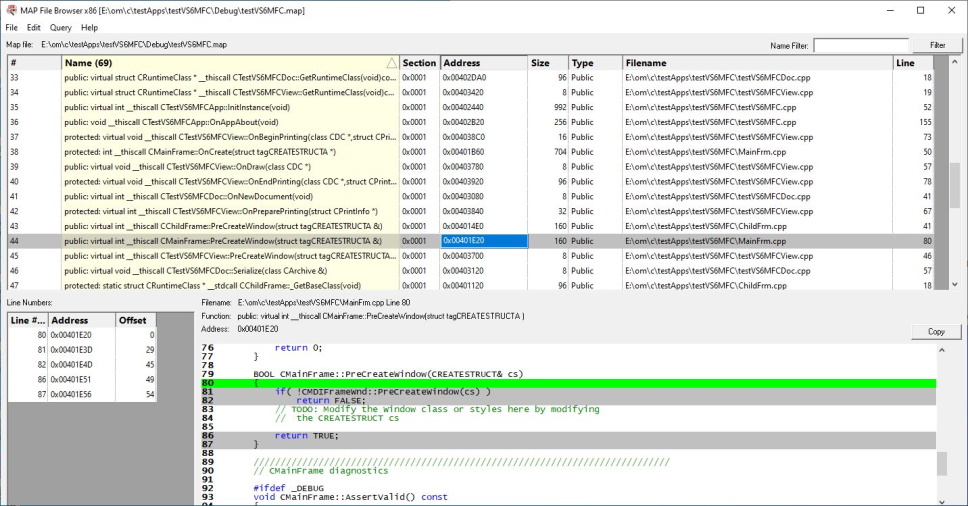Open the Query menu
The height and width of the screenshot is (506, 968).
tap(61, 28)
